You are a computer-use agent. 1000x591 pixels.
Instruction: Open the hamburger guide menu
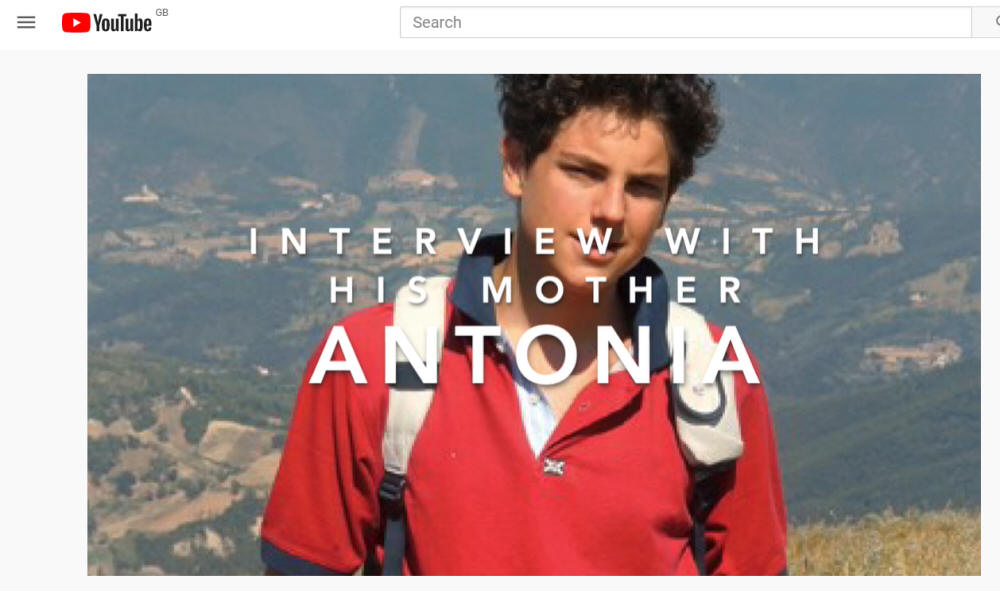26,23
